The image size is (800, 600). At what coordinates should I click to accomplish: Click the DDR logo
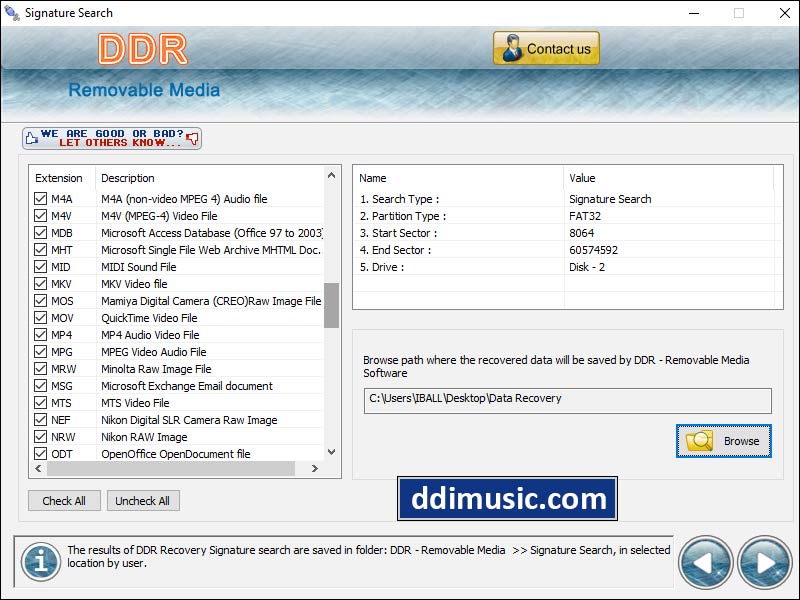click(x=145, y=47)
